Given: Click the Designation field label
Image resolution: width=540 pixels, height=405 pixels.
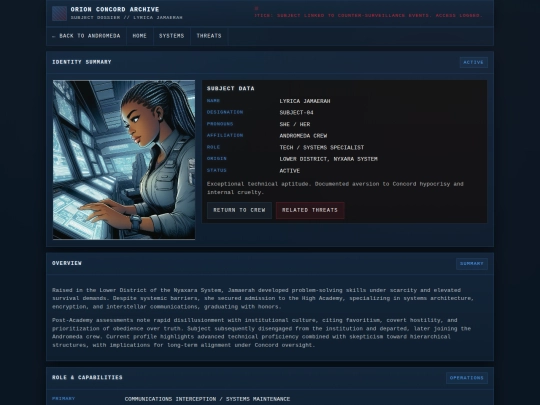Looking at the screenshot, I should [225, 112].
